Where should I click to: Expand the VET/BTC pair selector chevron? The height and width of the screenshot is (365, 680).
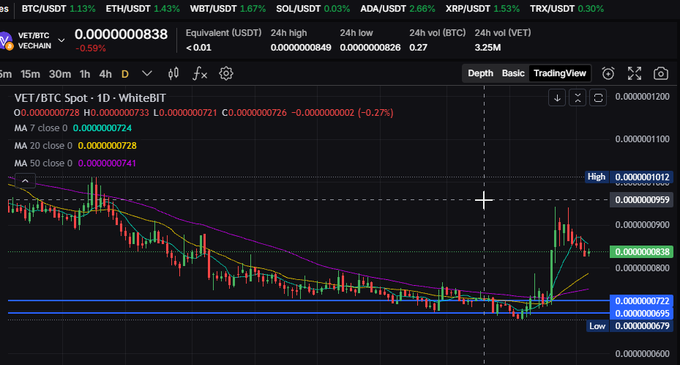(x=62, y=40)
